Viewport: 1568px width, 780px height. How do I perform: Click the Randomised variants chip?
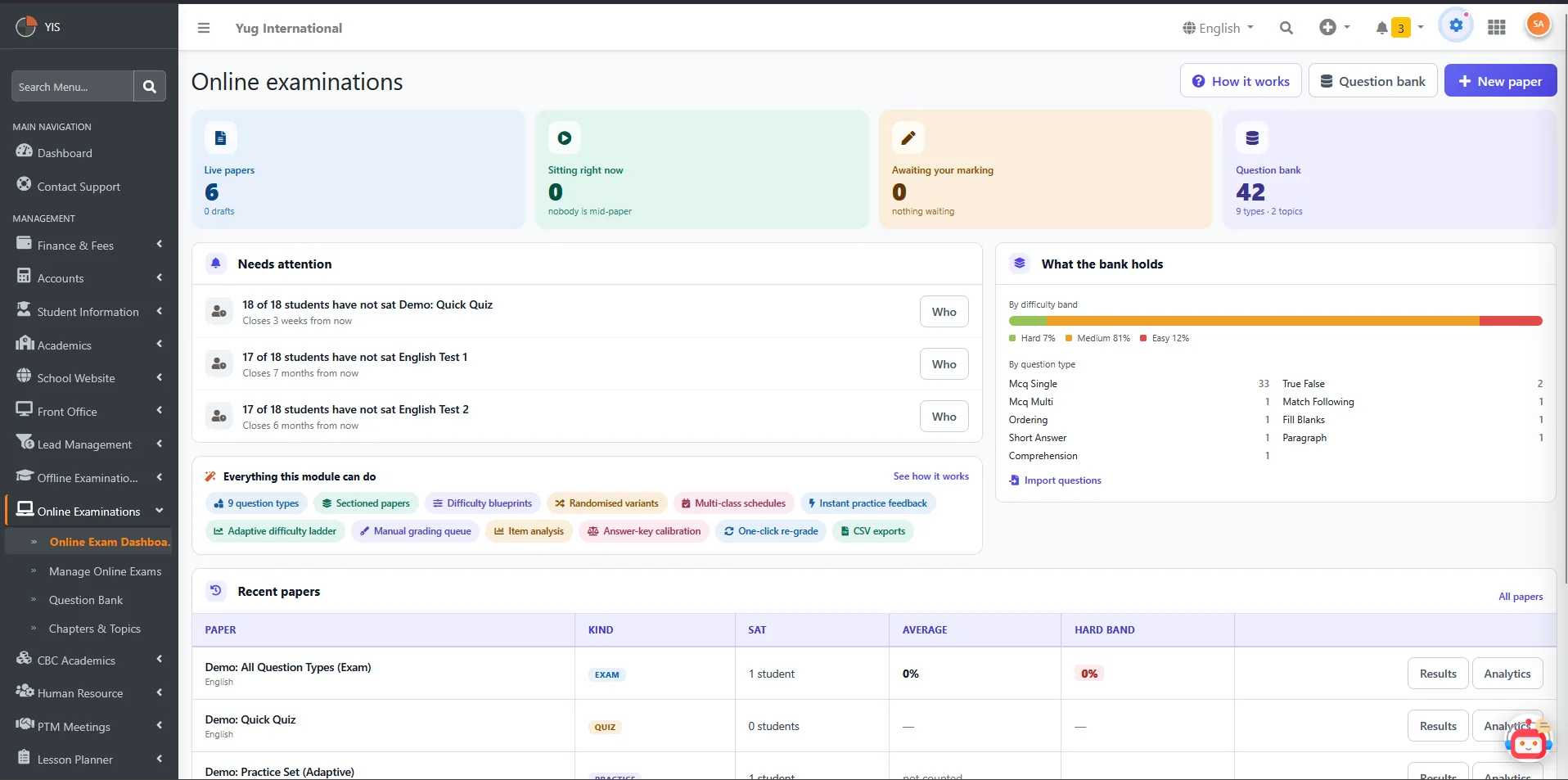pos(606,503)
